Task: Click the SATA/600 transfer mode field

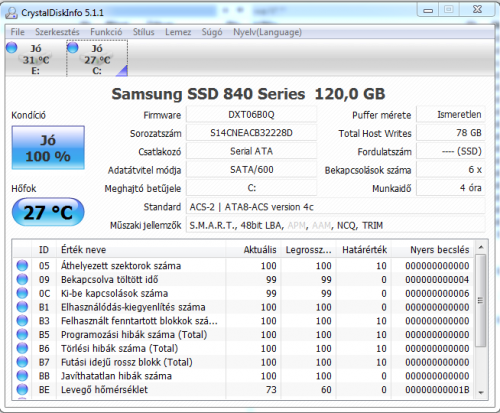Action: [x=251, y=170]
